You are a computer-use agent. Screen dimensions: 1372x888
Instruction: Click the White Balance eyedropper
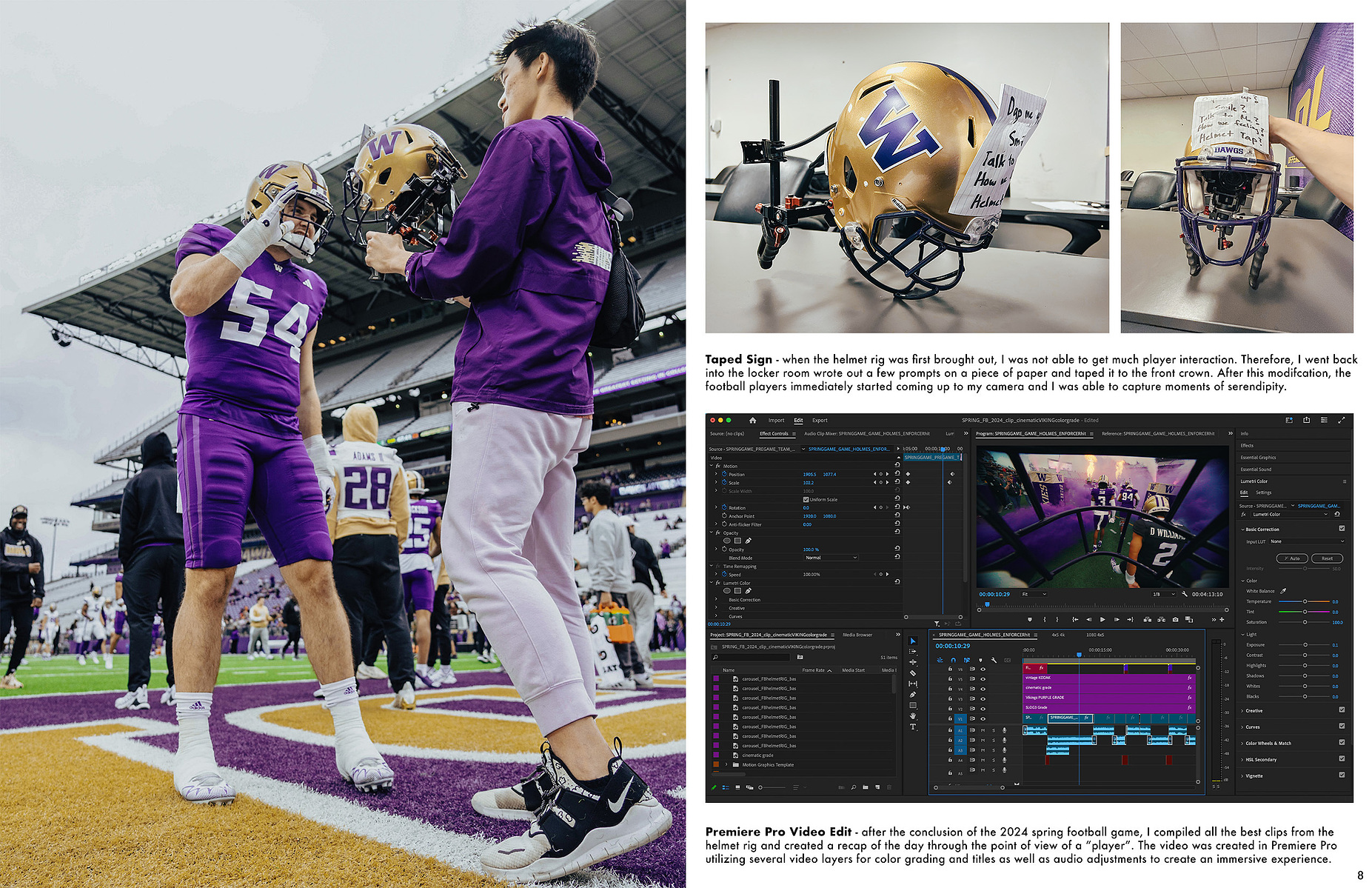1283,591
